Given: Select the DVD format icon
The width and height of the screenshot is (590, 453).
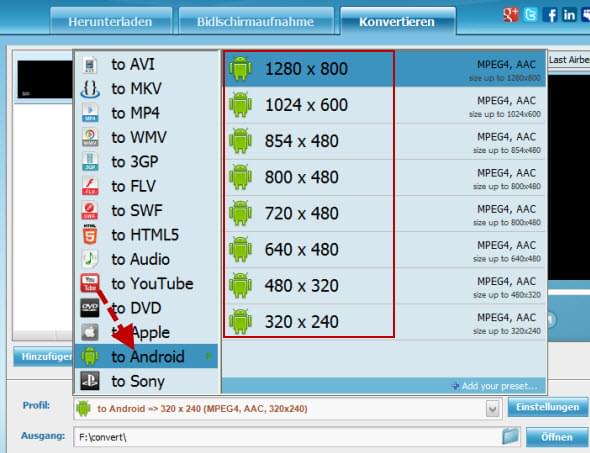Looking at the screenshot, I should tap(90, 308).
